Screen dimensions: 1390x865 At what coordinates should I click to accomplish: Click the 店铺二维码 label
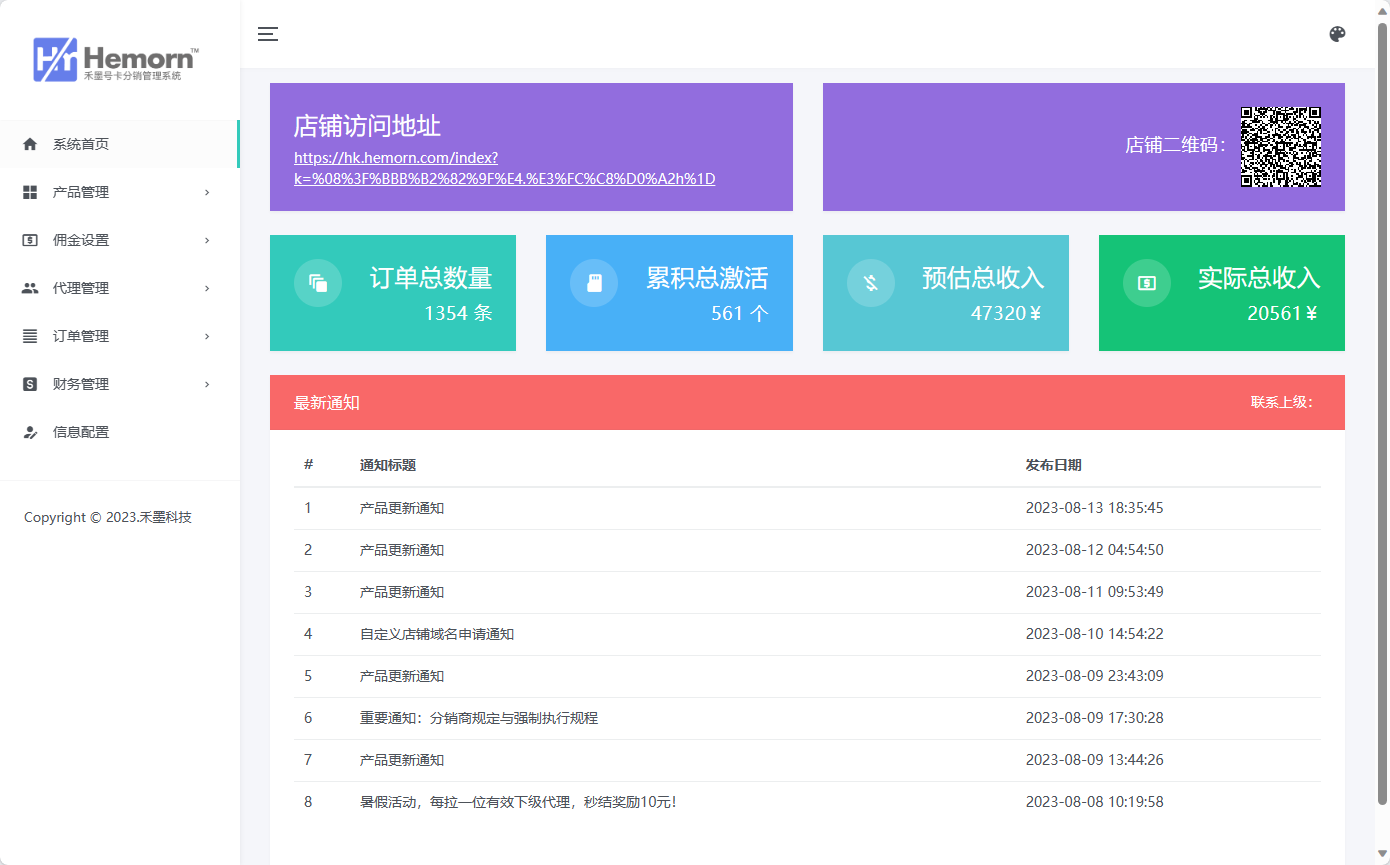1175,145
